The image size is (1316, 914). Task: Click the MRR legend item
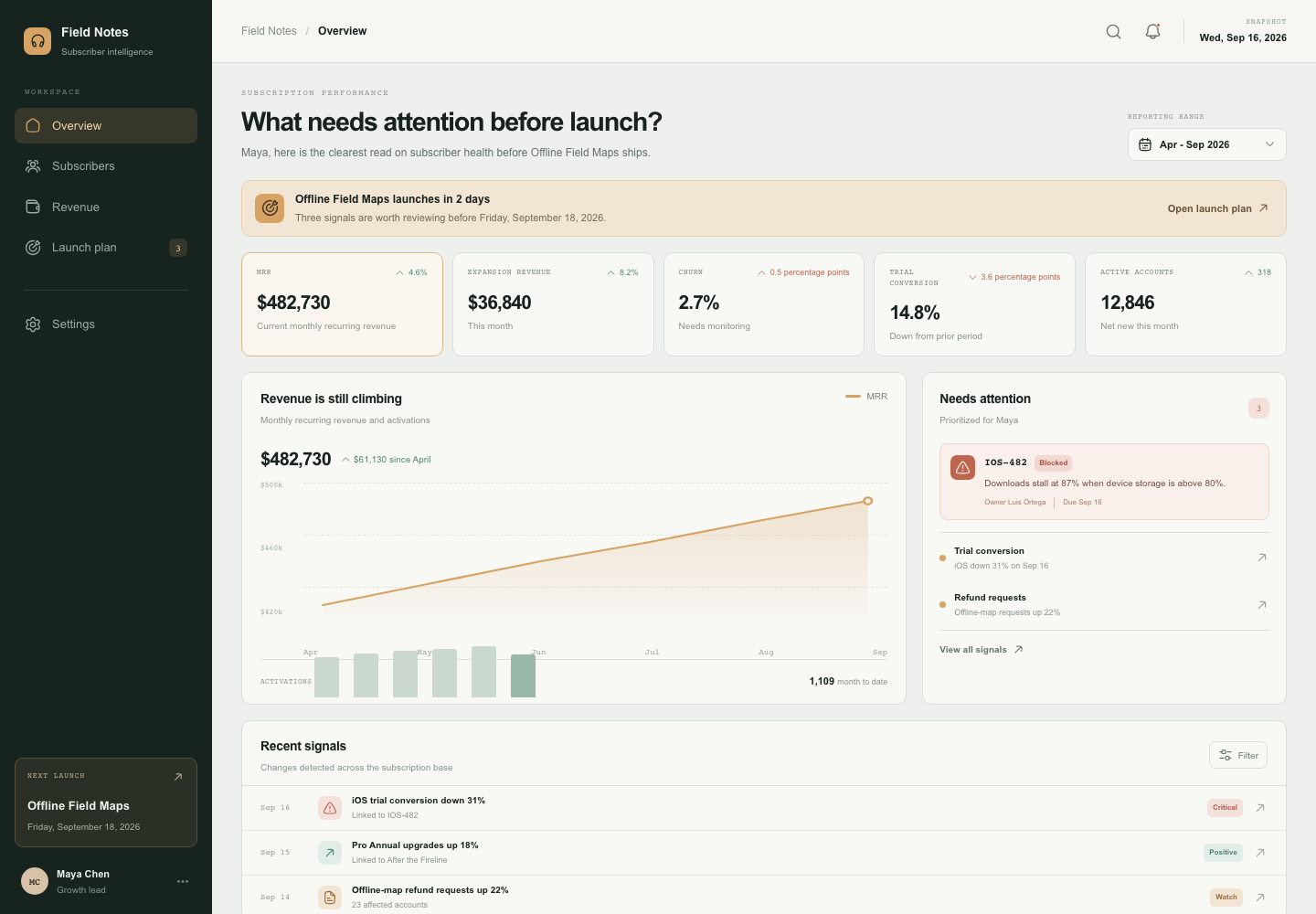866,397
